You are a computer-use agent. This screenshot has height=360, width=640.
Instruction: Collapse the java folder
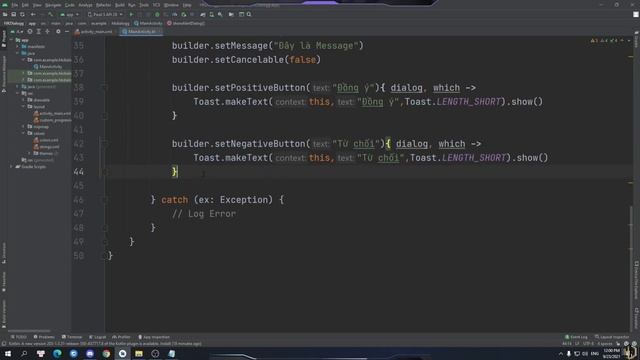(x=18, y=53)
